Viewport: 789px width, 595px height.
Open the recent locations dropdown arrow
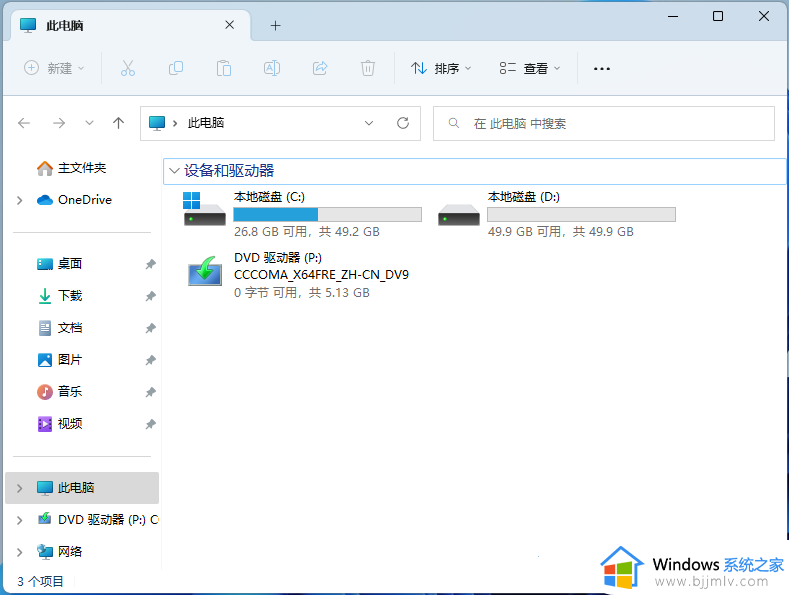[x=89, y=123]
